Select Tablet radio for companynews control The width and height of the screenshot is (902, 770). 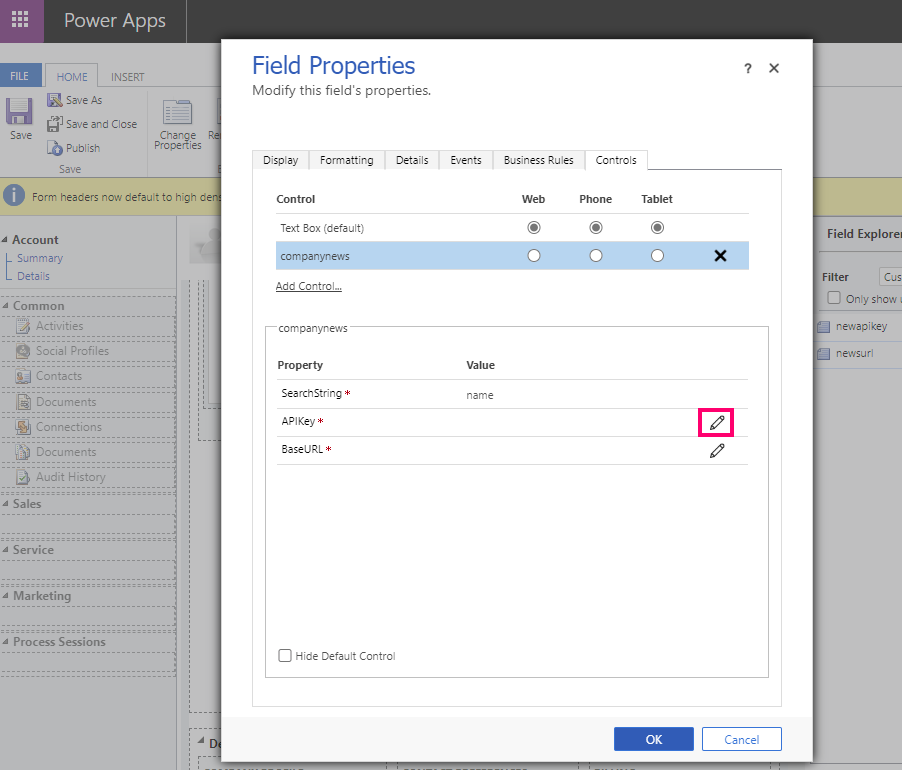pos(658,255)
